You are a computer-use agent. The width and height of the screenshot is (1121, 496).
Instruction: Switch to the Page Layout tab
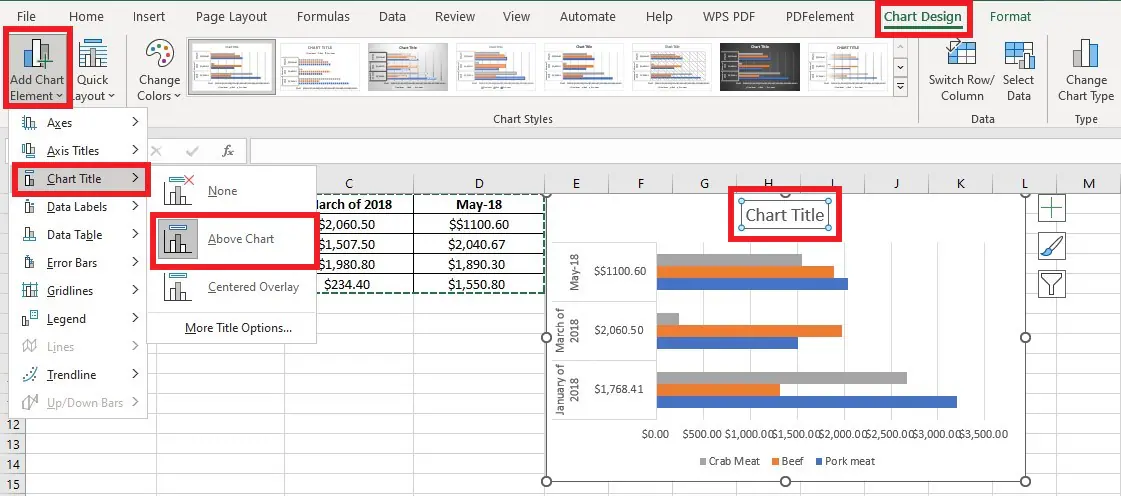point(231,16)
